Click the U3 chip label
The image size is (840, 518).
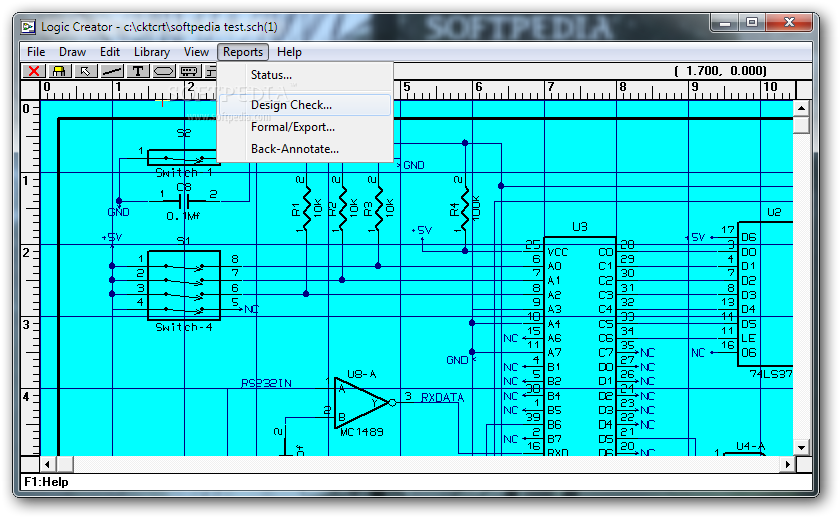pos(580,227)
